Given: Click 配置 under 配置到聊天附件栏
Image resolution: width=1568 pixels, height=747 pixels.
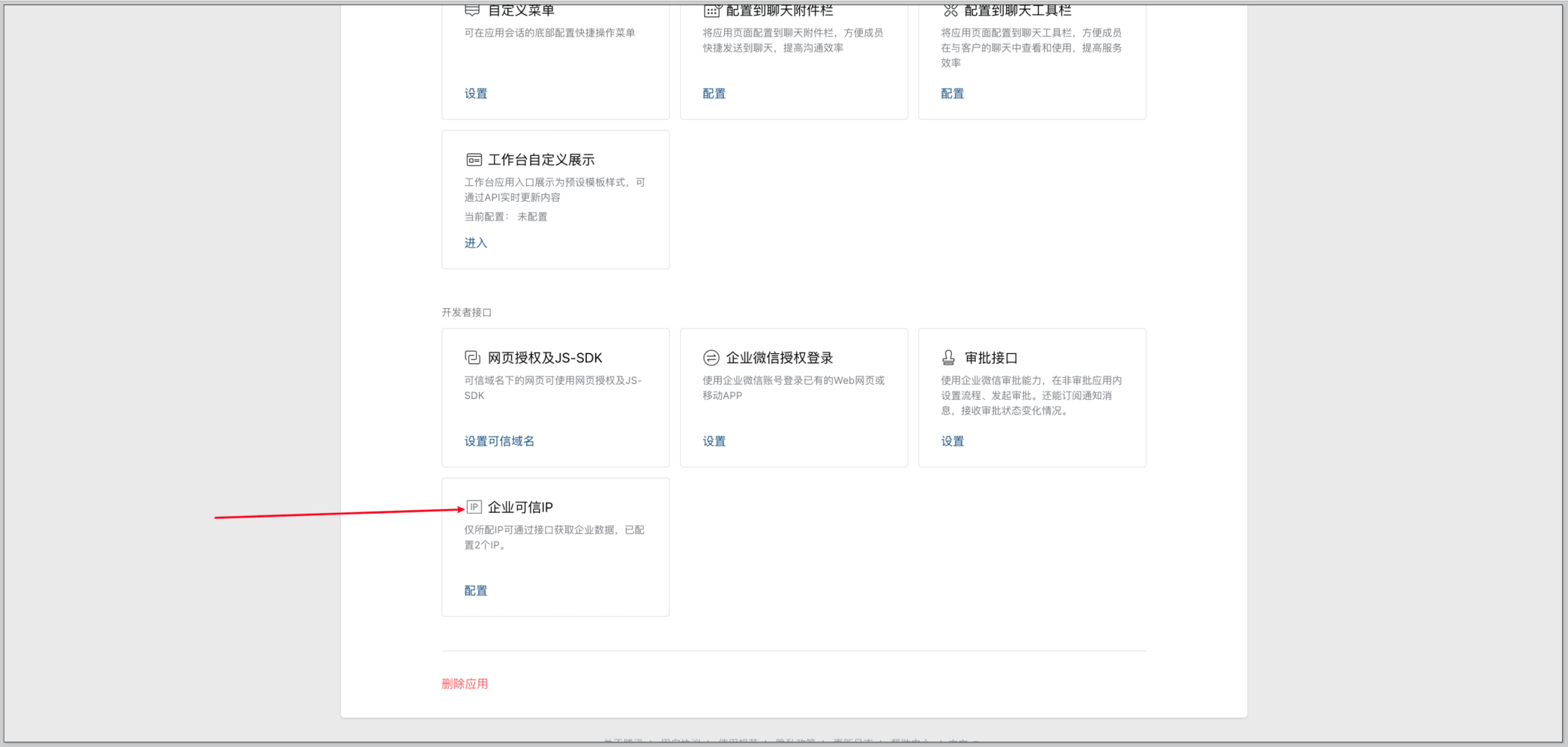Looking at the screenshot, I should pyautogui.click(x=714, y=94).
